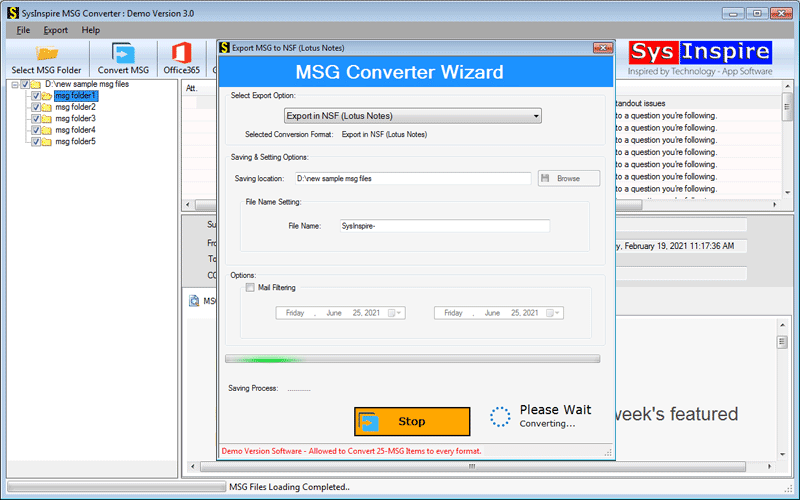Click the conversion progress bar
This screenshot has height=500, width=800.
[x=412, y=358]
